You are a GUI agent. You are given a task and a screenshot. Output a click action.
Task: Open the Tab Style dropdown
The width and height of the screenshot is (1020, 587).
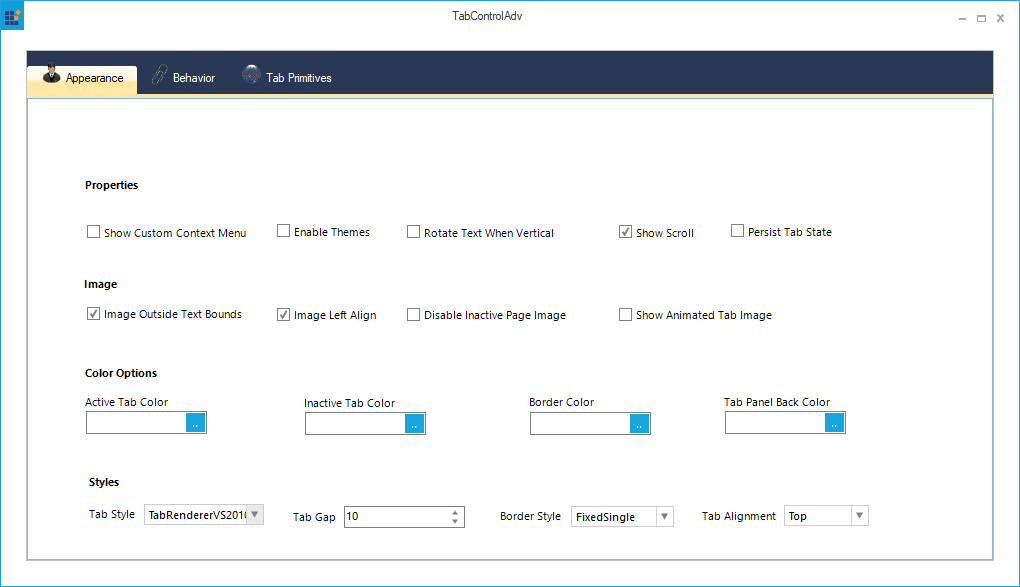(x=257, y=513)
